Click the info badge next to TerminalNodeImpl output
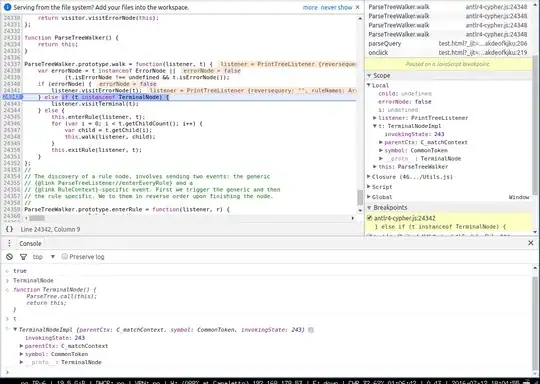This screenshot has width=540, height=384. point(311,330)
